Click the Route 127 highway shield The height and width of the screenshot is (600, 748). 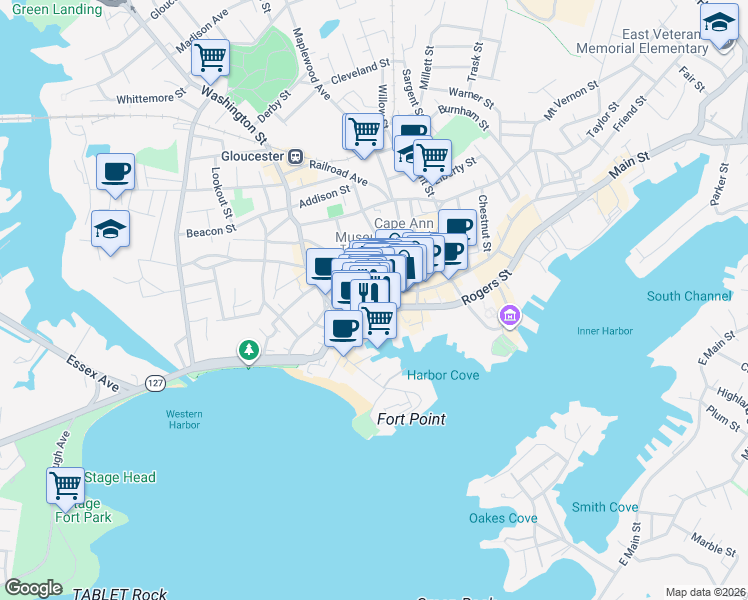(x=155, y=383)
